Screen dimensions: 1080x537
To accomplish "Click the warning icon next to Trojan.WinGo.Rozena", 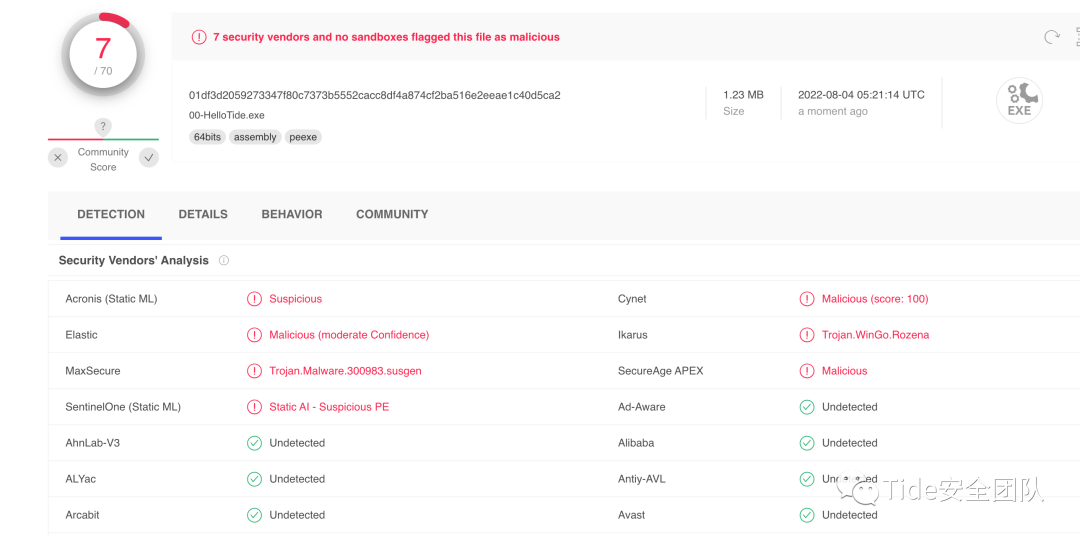I will pyautogui.click(x=807, y=335).
